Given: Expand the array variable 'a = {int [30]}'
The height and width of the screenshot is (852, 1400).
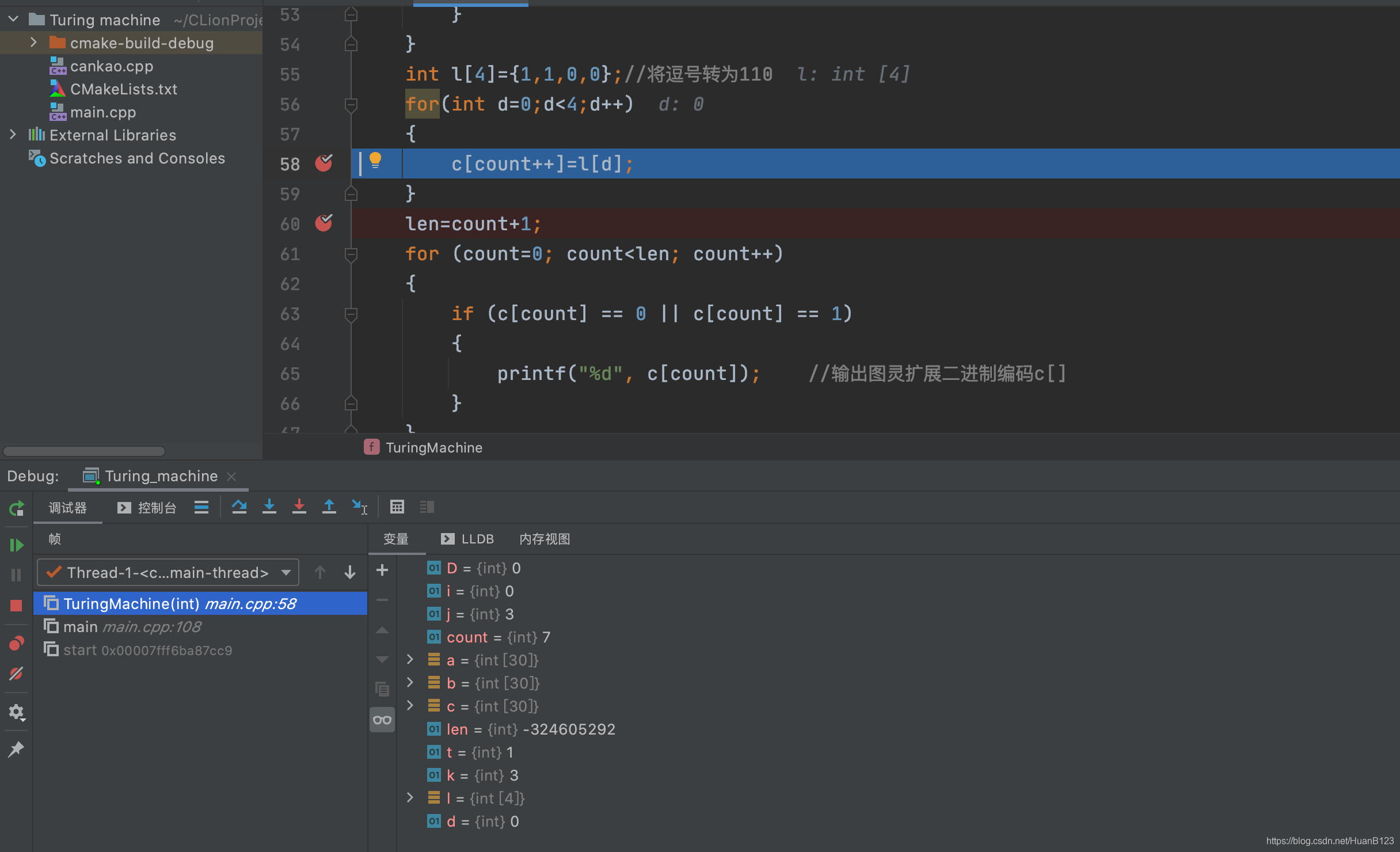Looking at the screenshot, I should click(408, 660).
